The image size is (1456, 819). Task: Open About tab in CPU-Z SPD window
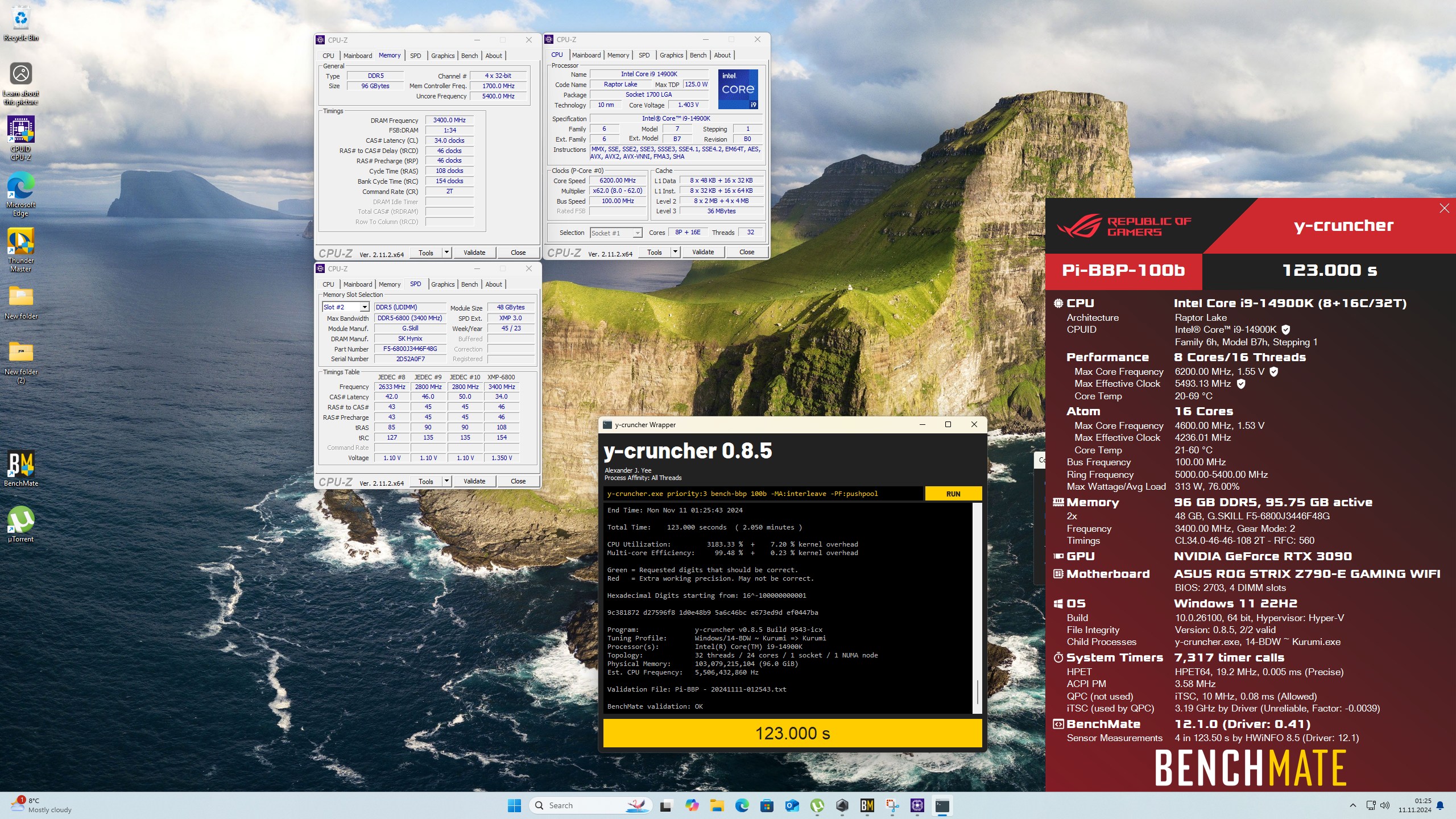[494, 284]
